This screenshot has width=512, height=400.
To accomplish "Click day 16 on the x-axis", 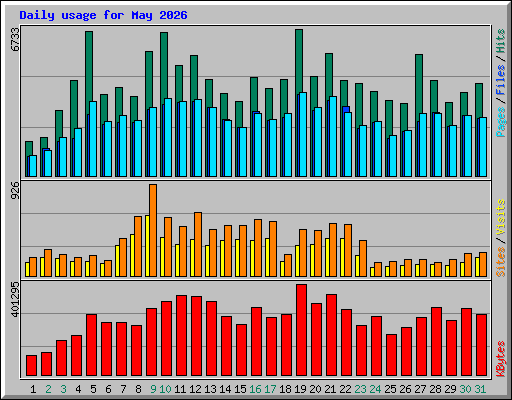I will (255, 389).
